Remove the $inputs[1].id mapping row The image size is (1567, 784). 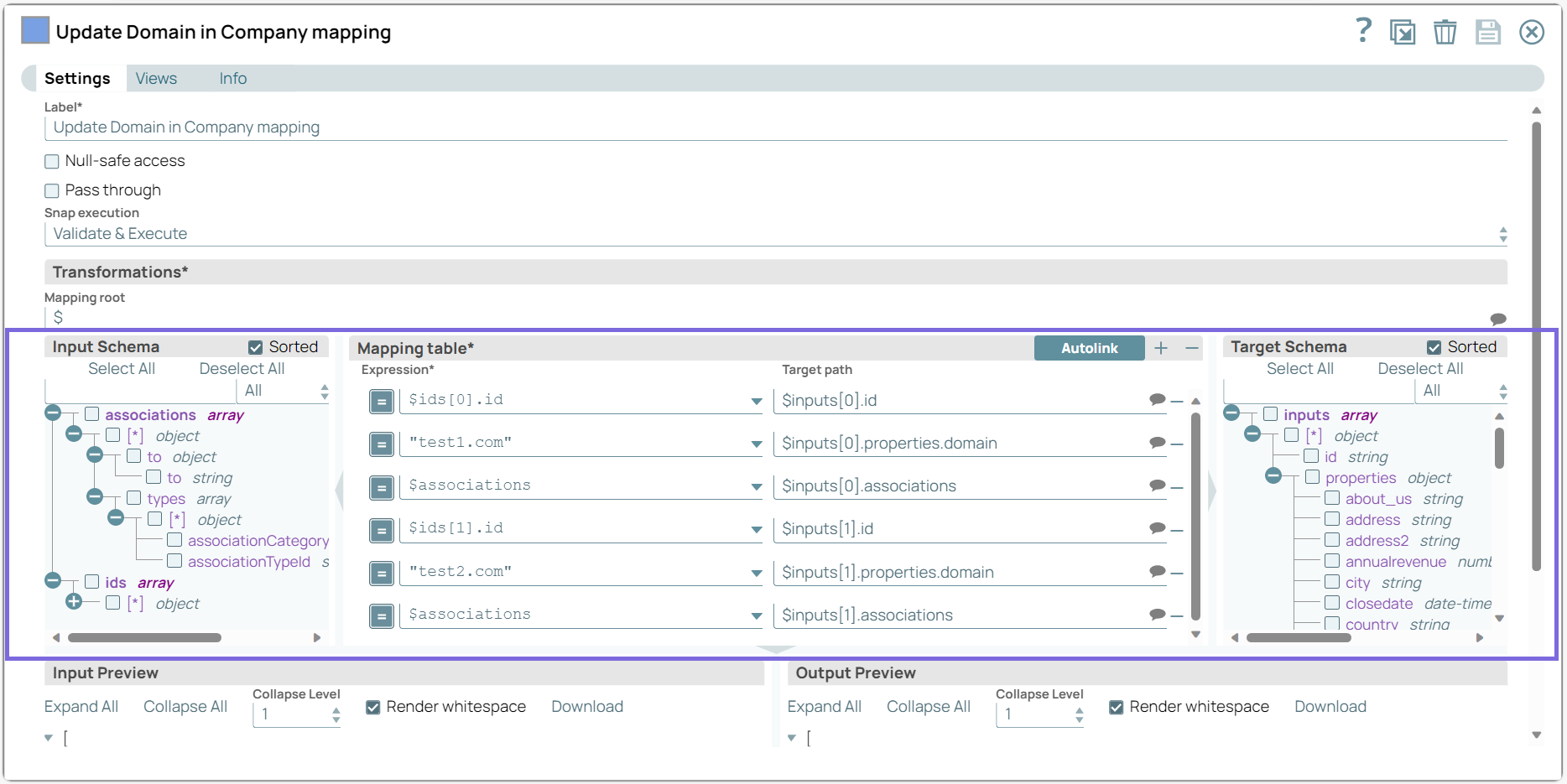1177,530
